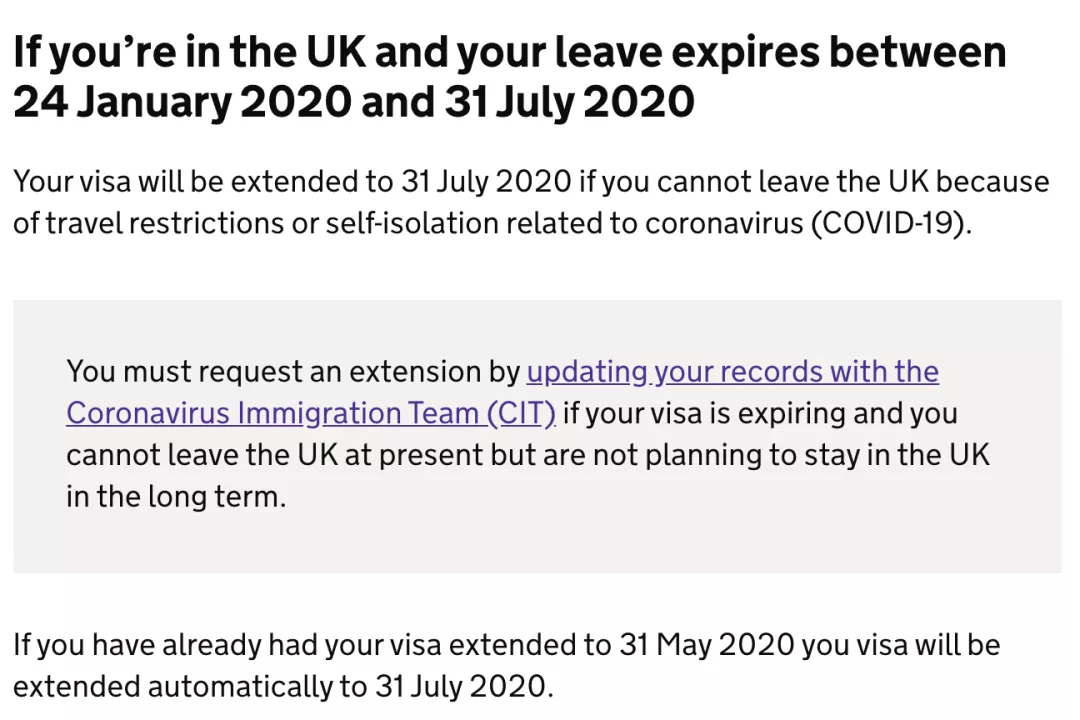The image size is (1080, 720).
Task: Click the phrase 'not planning to stay'
Action: point(734,455)
